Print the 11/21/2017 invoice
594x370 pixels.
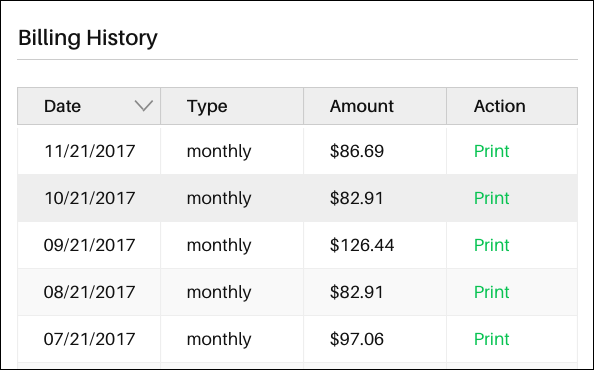pos(491,151)
